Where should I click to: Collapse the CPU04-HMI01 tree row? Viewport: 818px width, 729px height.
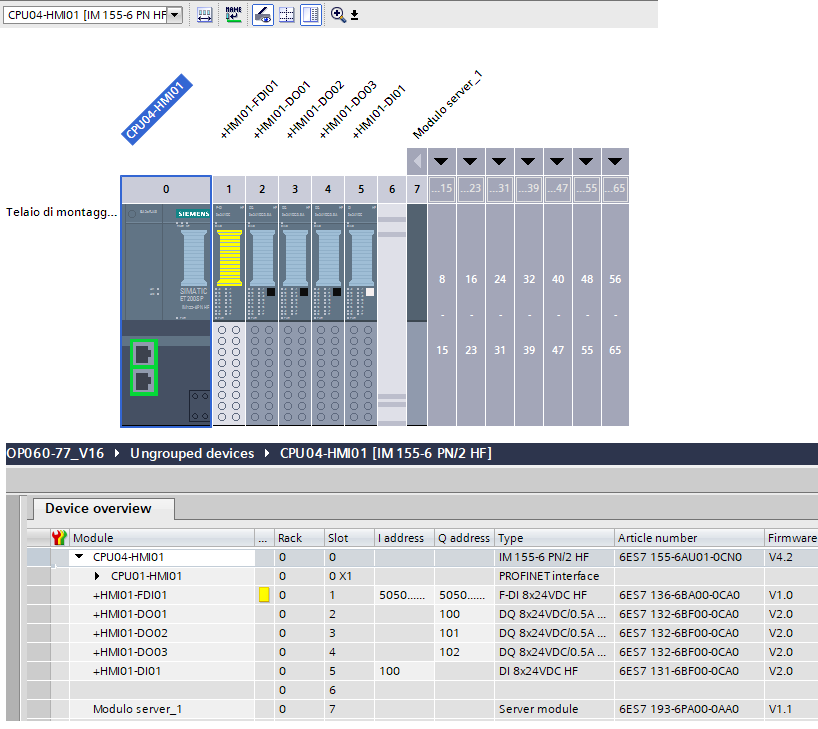[x=79, y=557]
